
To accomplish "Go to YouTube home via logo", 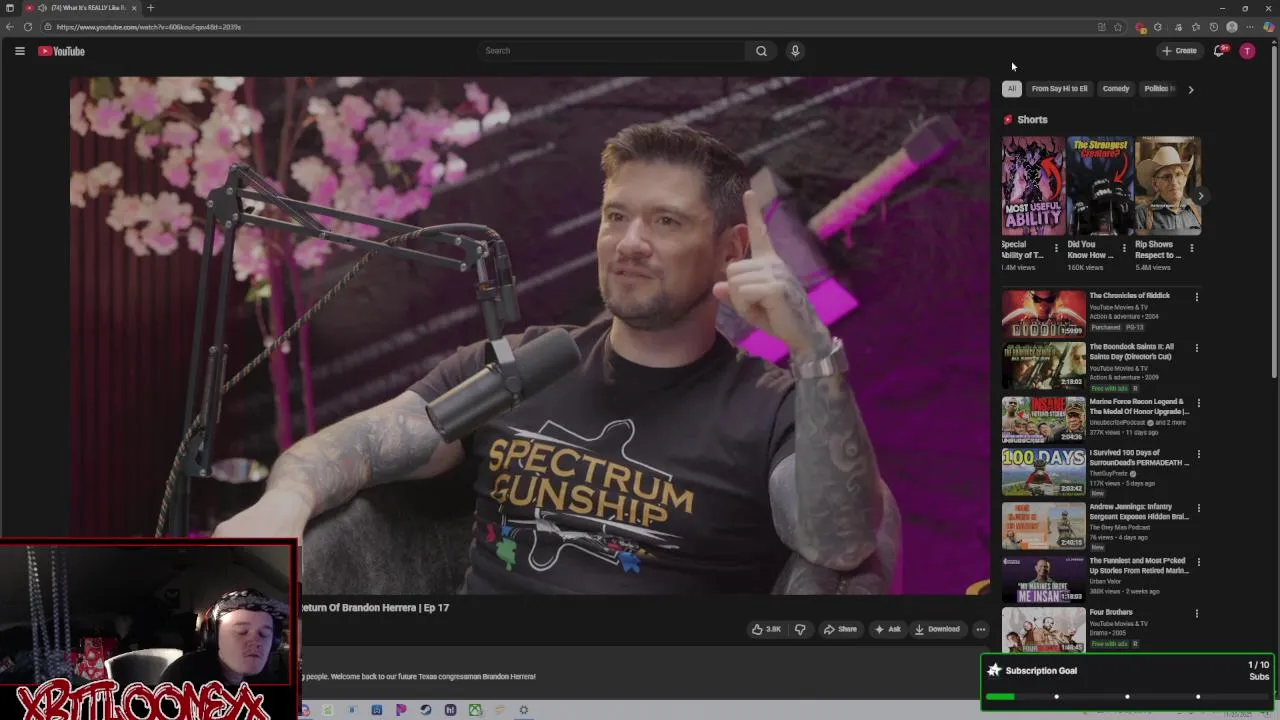I will 61,51.
